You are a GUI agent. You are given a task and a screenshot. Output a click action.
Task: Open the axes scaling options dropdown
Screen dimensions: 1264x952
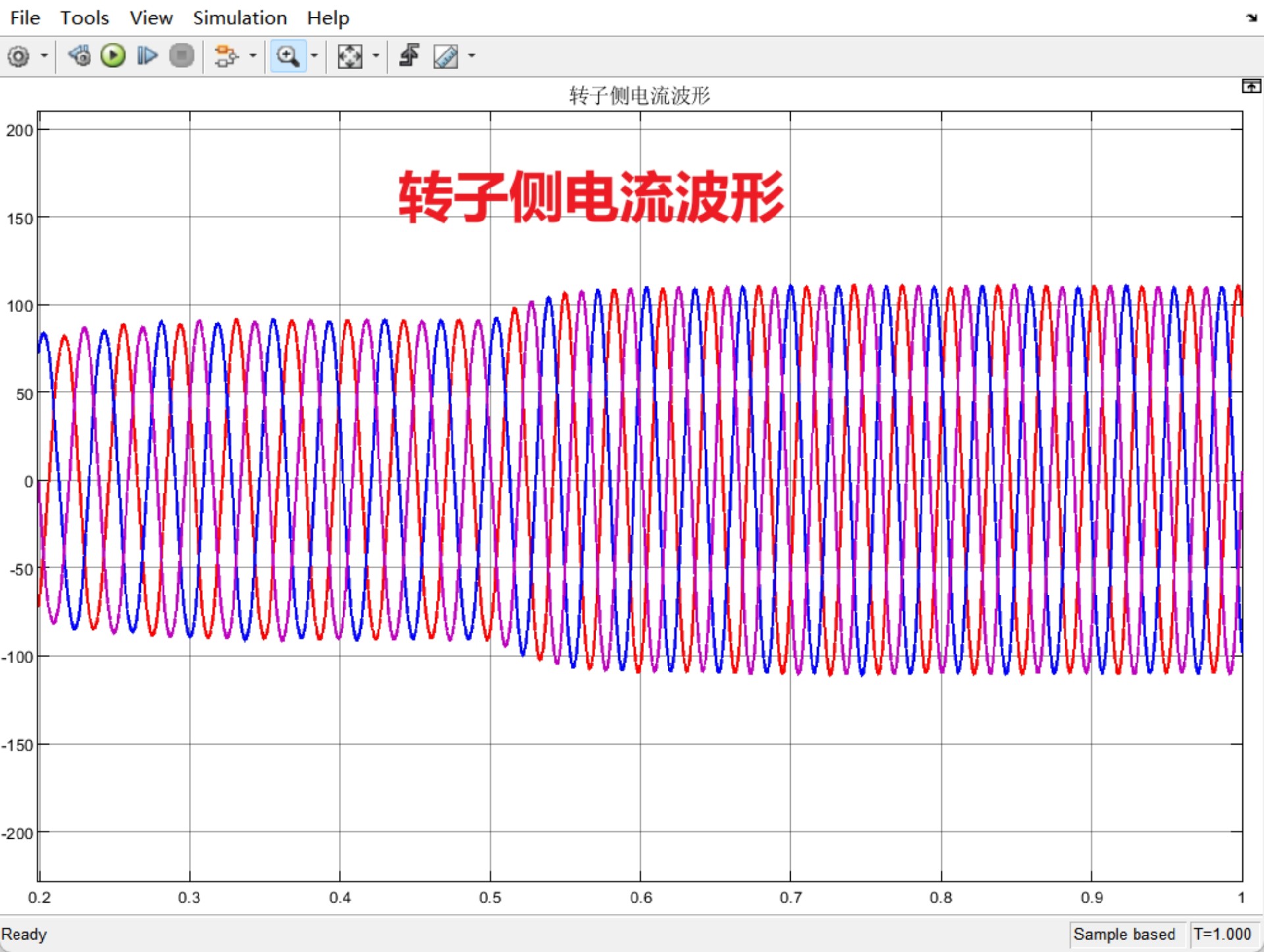376,56
